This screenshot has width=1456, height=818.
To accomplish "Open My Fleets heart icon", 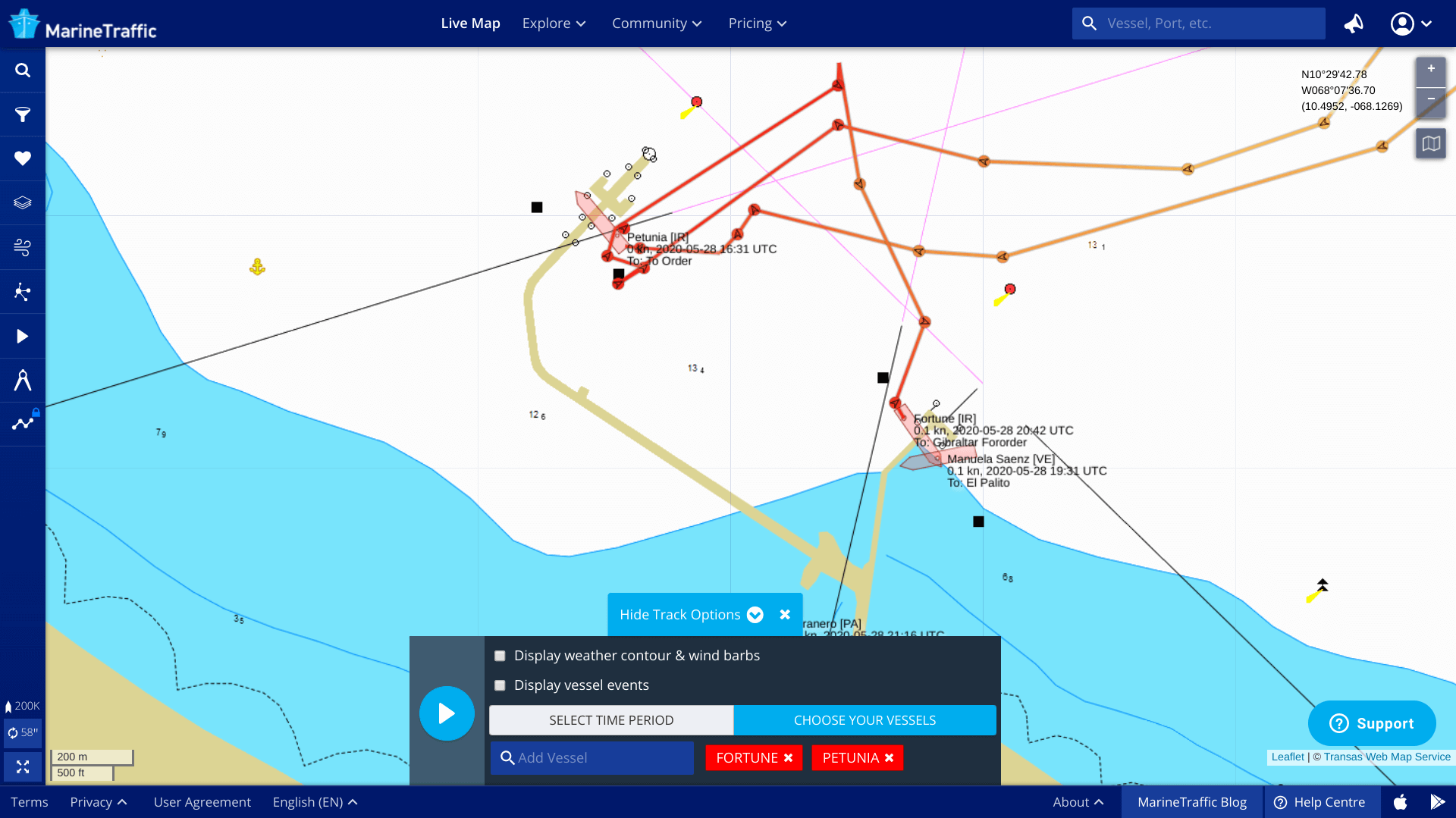I will click(x=23, y=158).
